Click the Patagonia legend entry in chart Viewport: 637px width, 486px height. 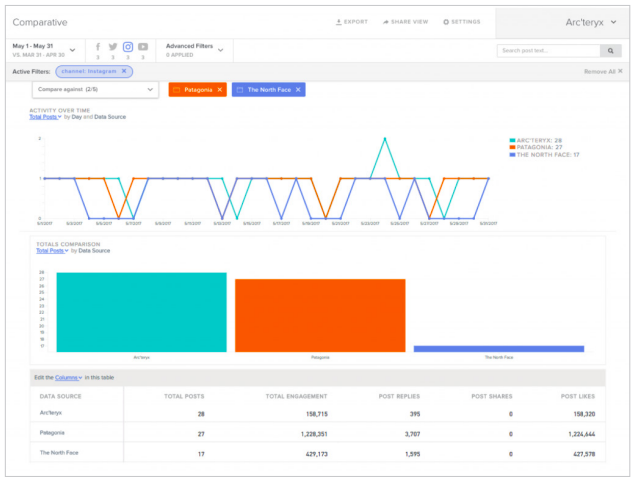tap(536, 148)
